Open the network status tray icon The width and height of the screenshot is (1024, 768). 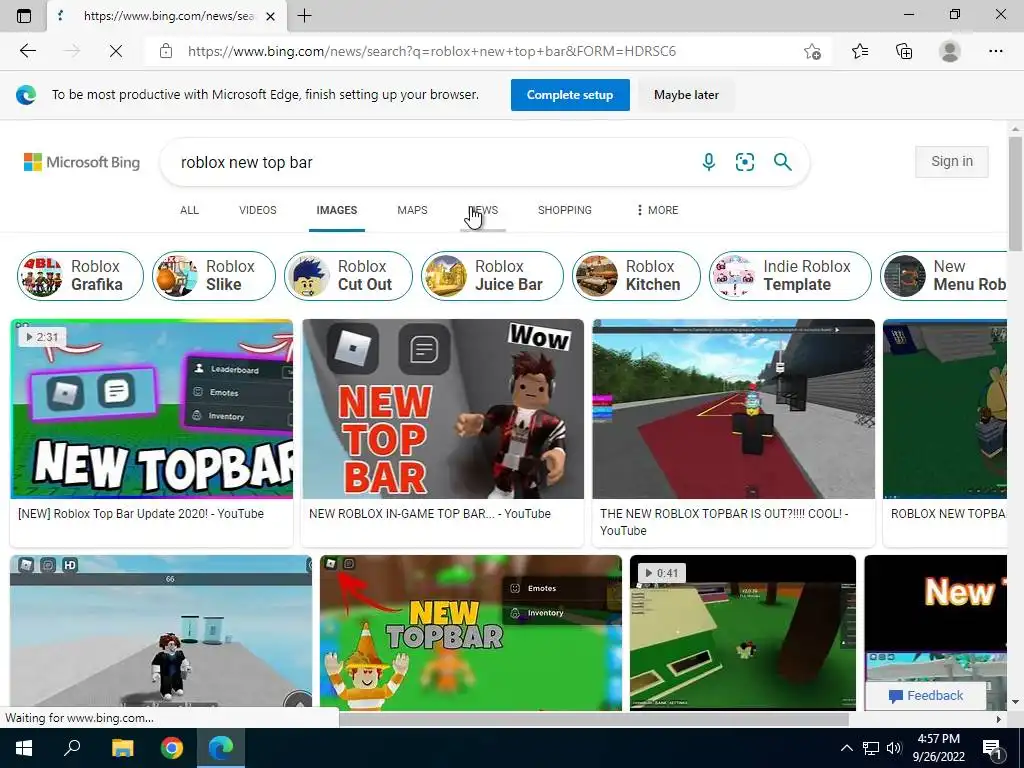871,748
